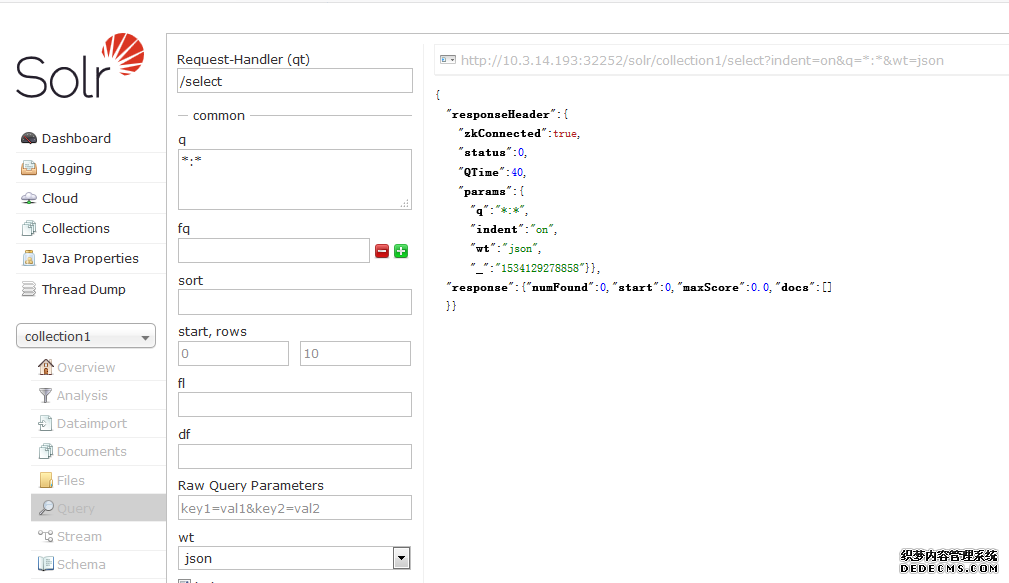Click the Logging icon

pyautogui.click(x=28, y=169)
